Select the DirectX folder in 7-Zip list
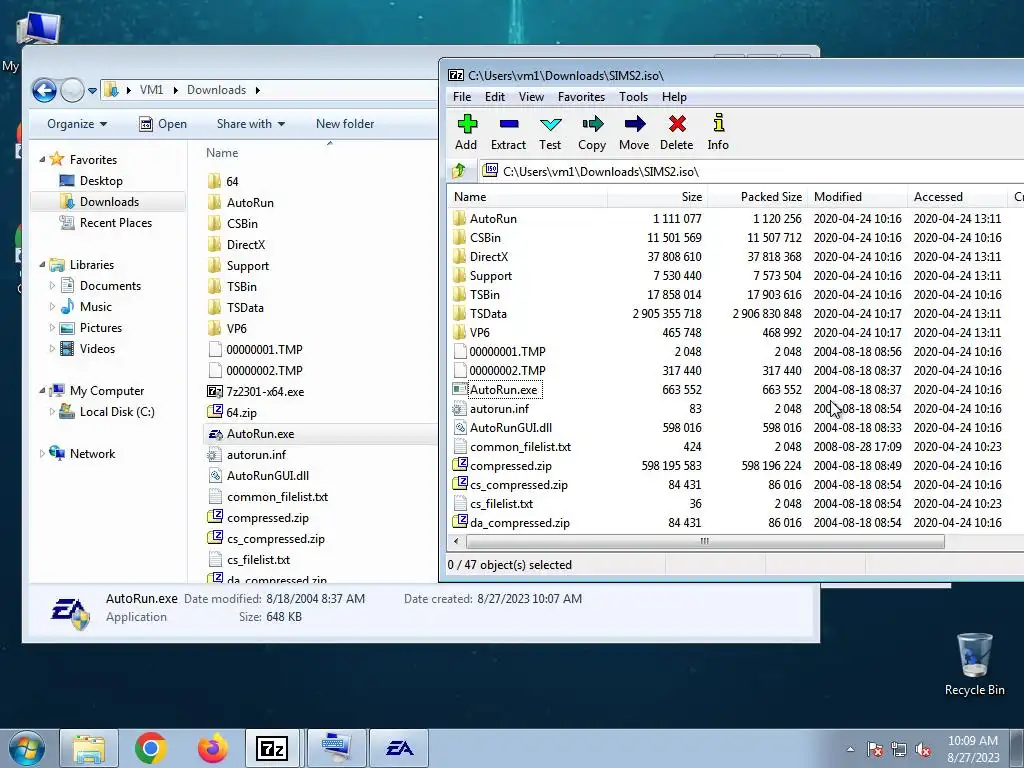1024x768 pixels. tap(488, 257)
